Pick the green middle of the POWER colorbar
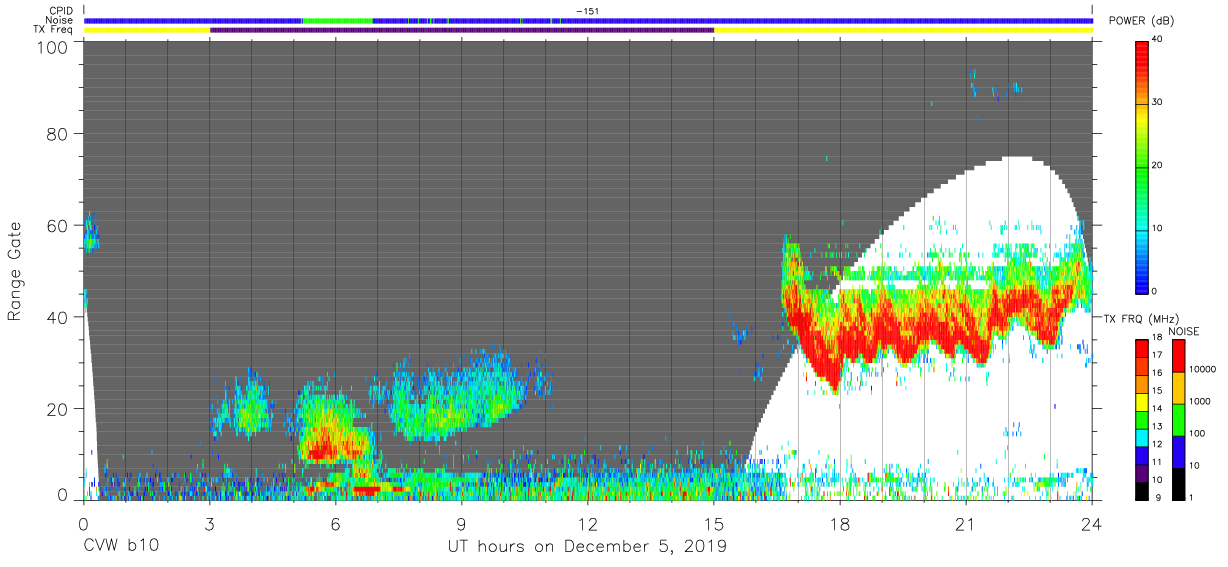 (x=1142, y=165)
